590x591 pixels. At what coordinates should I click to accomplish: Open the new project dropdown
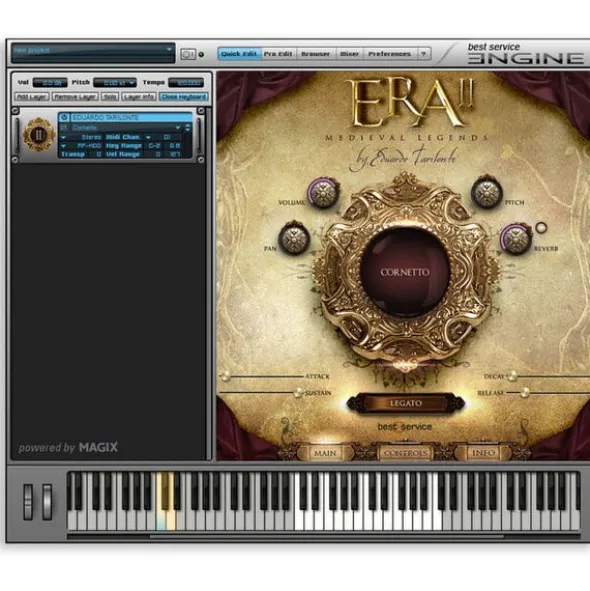coord(93,53)
